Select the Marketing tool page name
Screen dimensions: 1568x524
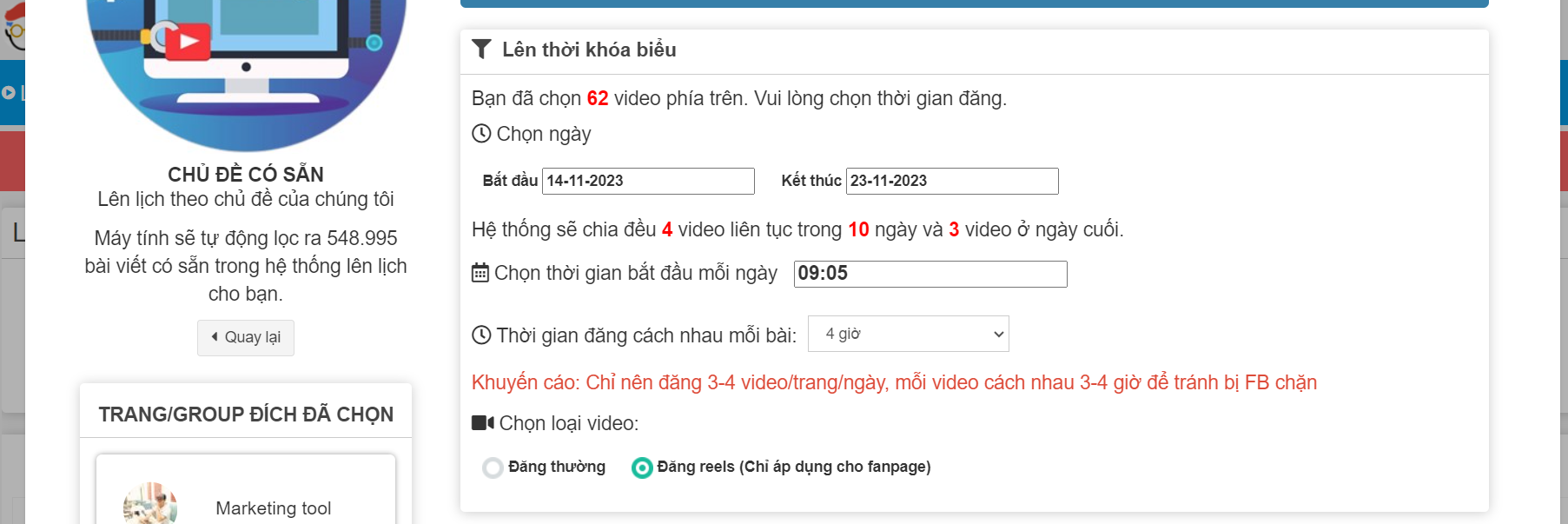coord(273,507)
